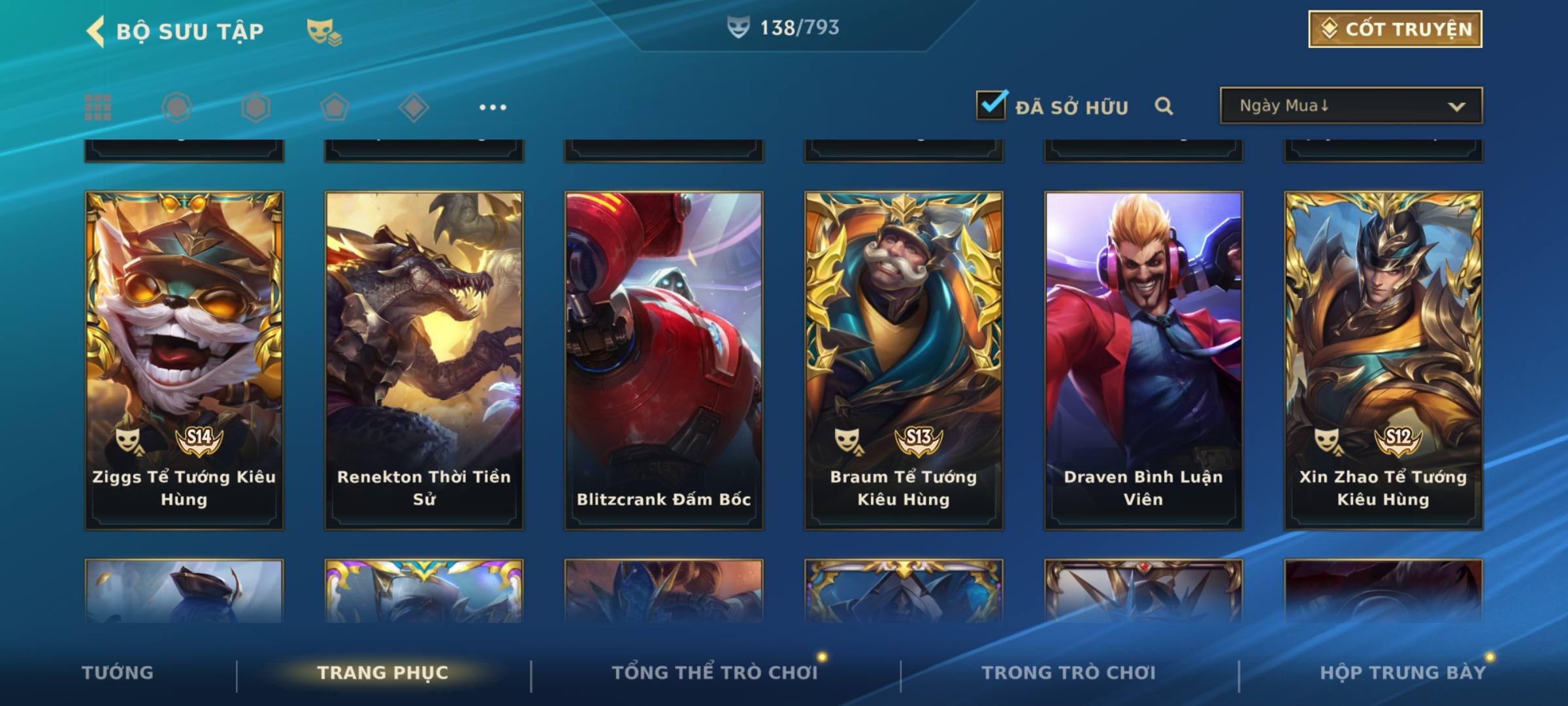The width and height of the screenshot is (1568, 706).
Task: Filter by the round-hexagon rarity icon
Action: [x=176, y=107]
